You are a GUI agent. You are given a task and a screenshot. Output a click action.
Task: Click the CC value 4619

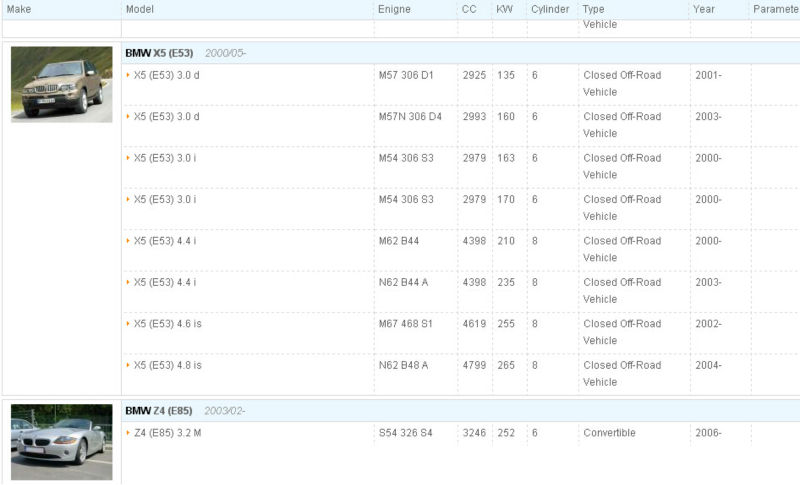[x=474, y=324]
